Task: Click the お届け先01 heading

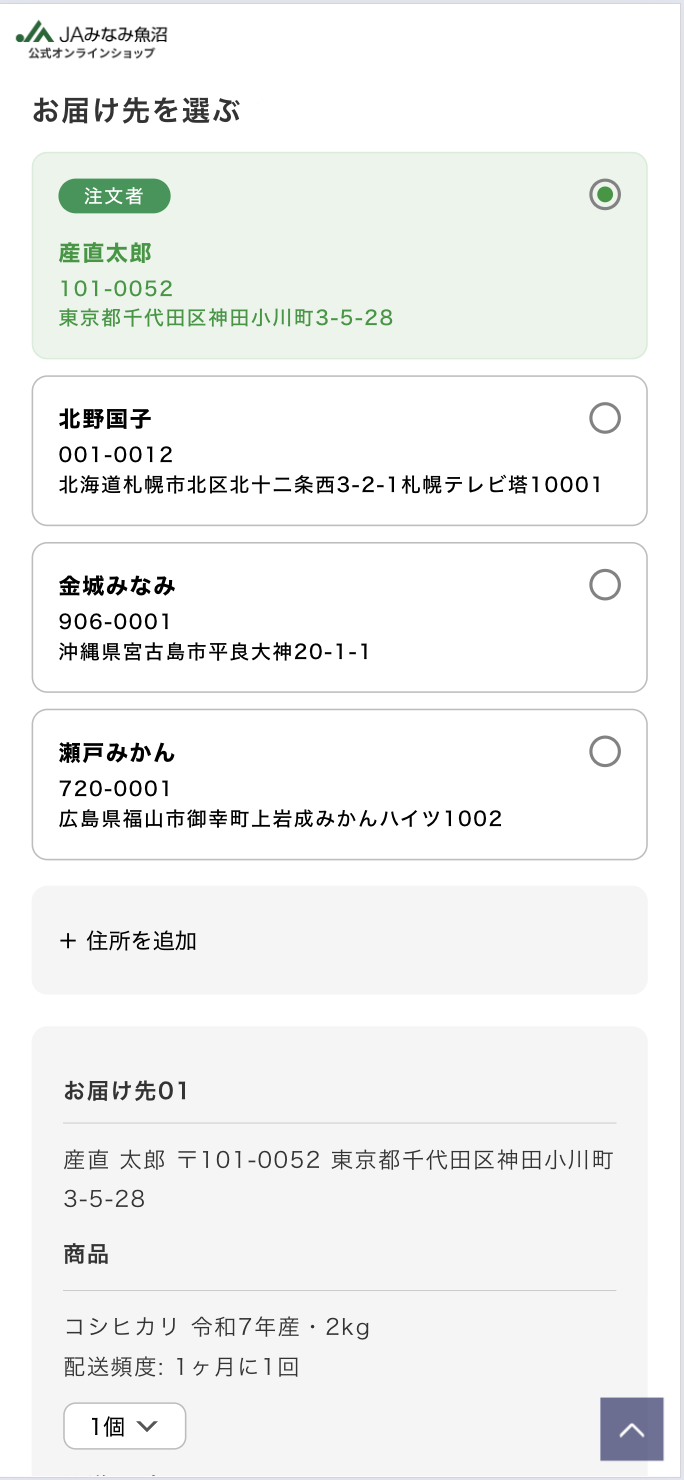Action: (126, 1090)
